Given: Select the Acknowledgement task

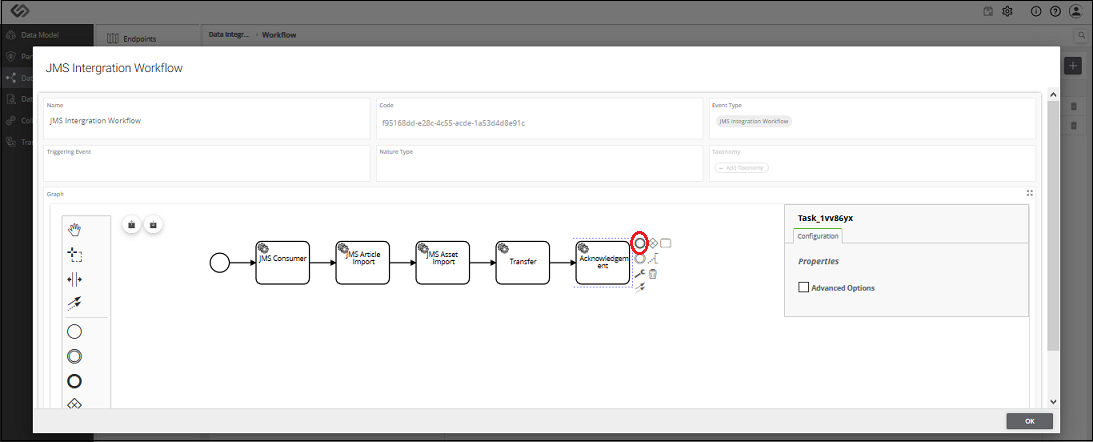Looking at the screenshot, I should tap(603, 263).
